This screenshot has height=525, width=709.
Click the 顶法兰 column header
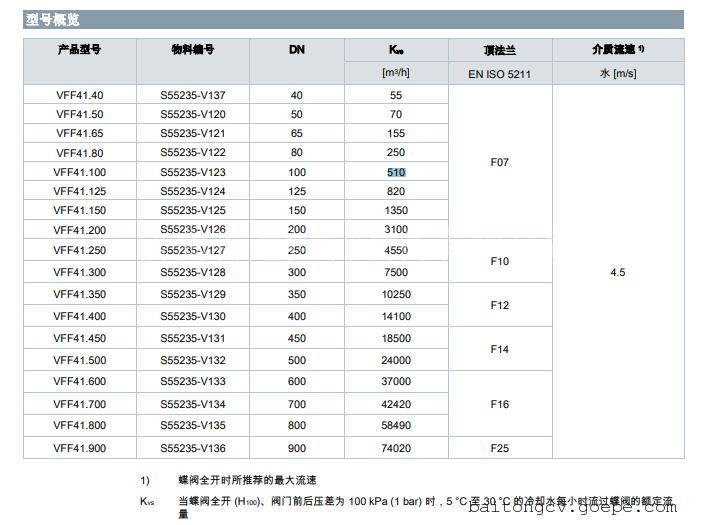point(499,49)
